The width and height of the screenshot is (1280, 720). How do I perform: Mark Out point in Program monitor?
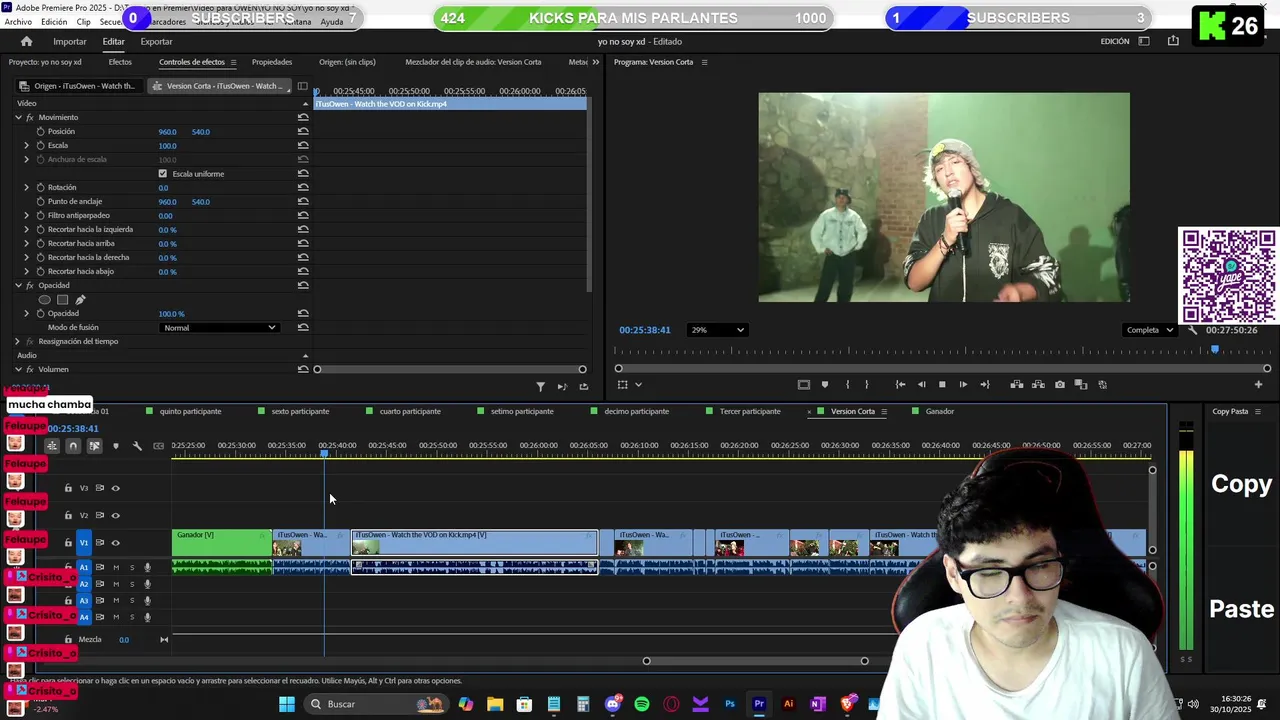pos(867,384)
